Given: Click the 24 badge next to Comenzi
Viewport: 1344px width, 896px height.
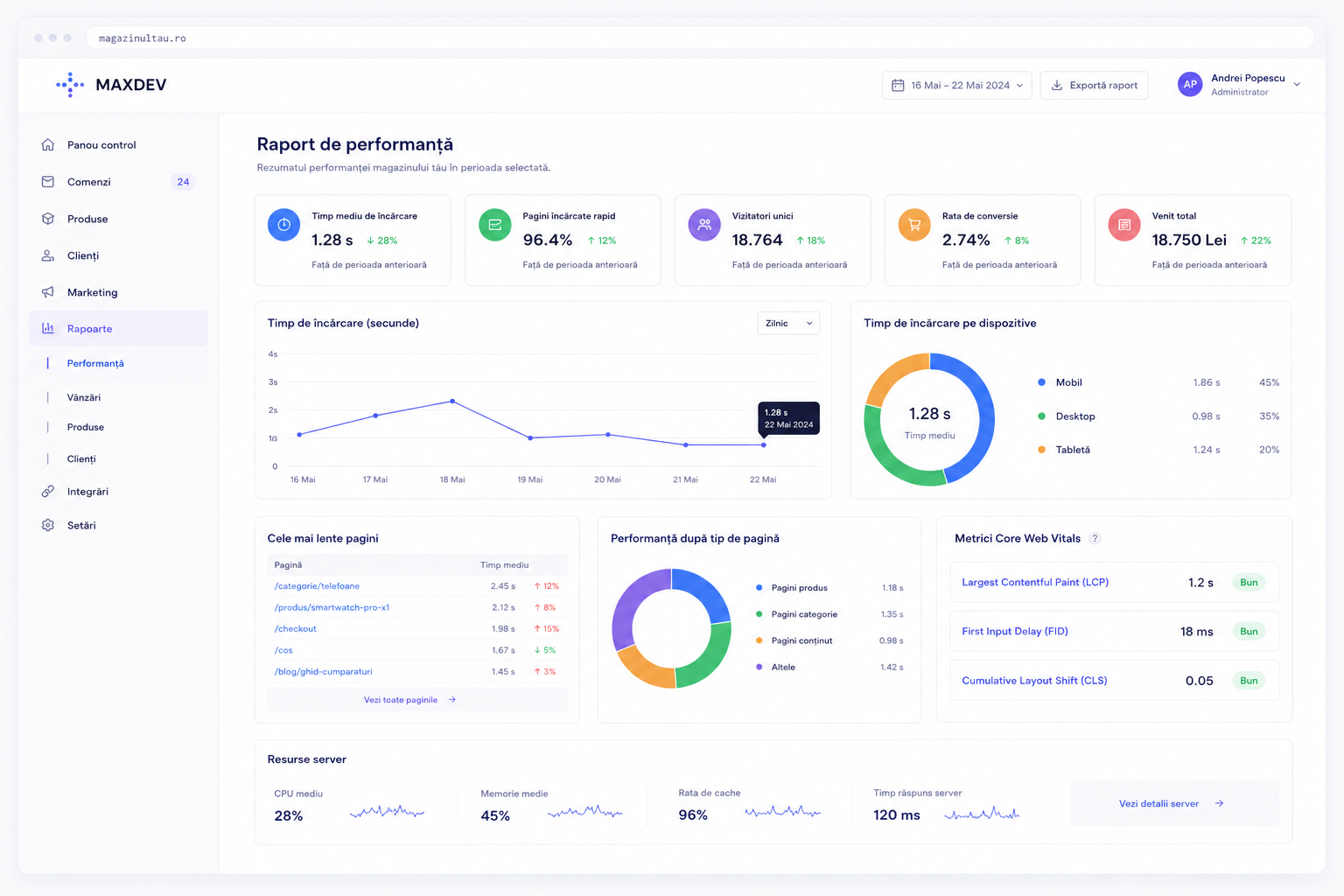Looking at the screenshot, I should (x=183, y=182).
